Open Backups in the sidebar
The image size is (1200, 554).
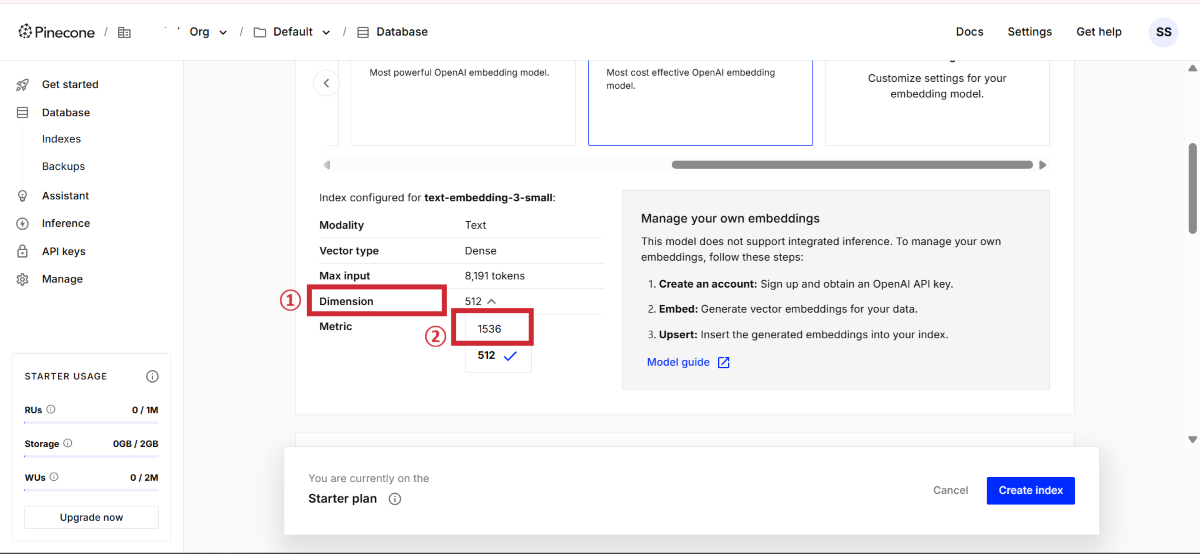pyautogui.click(x=63, y=167)
